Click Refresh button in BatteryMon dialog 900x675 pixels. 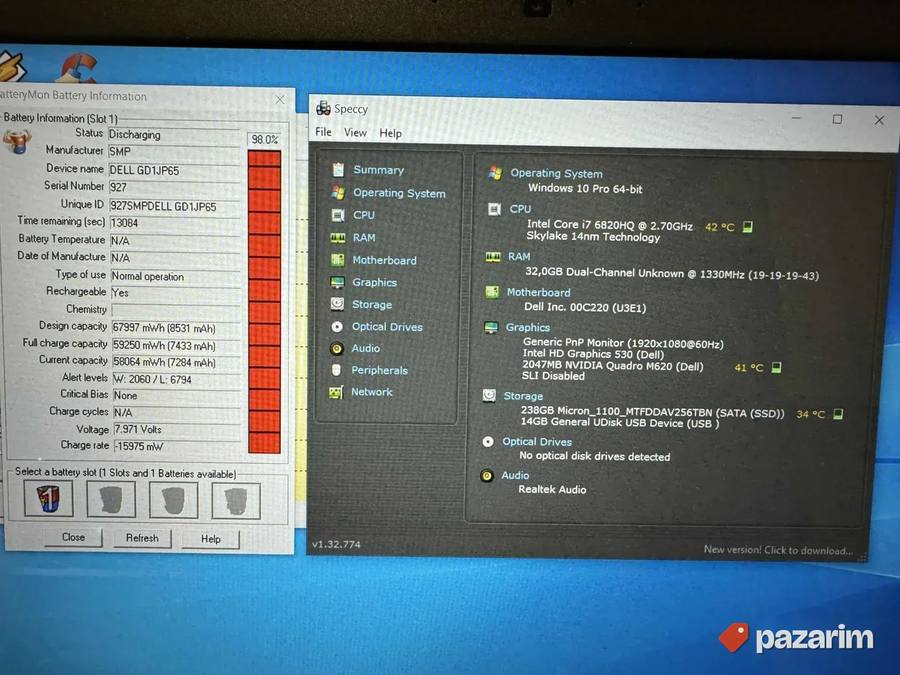click(x=142, y=538)
